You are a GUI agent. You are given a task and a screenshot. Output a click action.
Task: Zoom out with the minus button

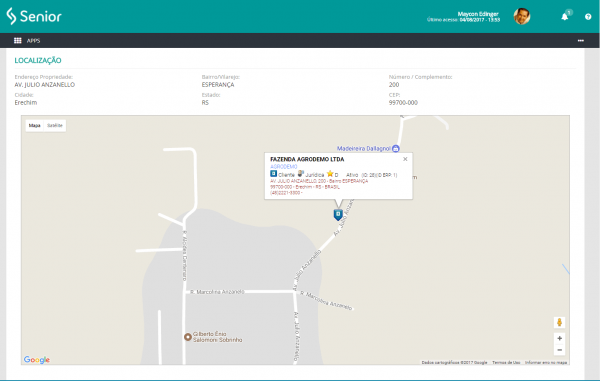pyautogui.click(x=559, y=350)
